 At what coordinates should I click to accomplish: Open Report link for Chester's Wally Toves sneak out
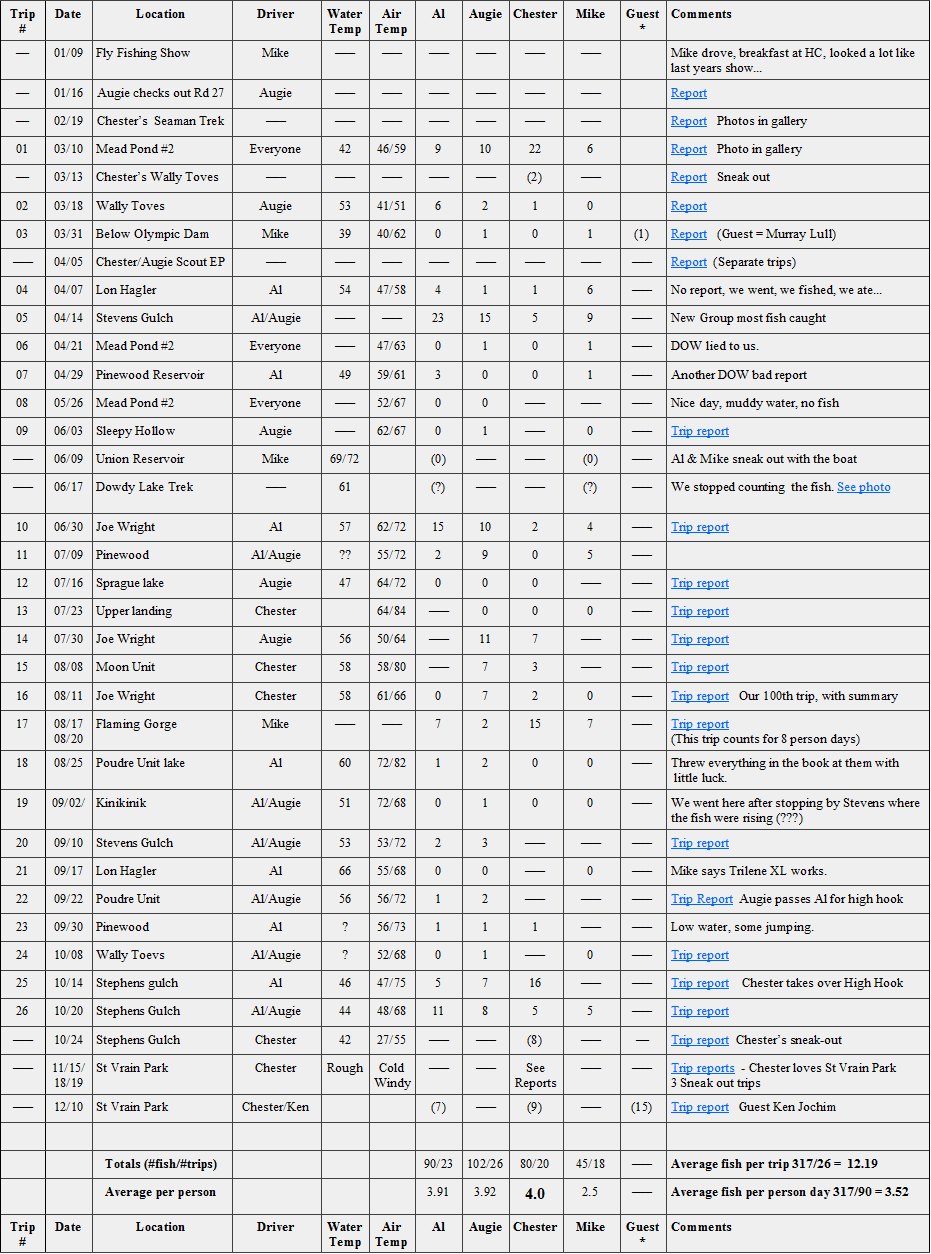(x=688, y=177)
